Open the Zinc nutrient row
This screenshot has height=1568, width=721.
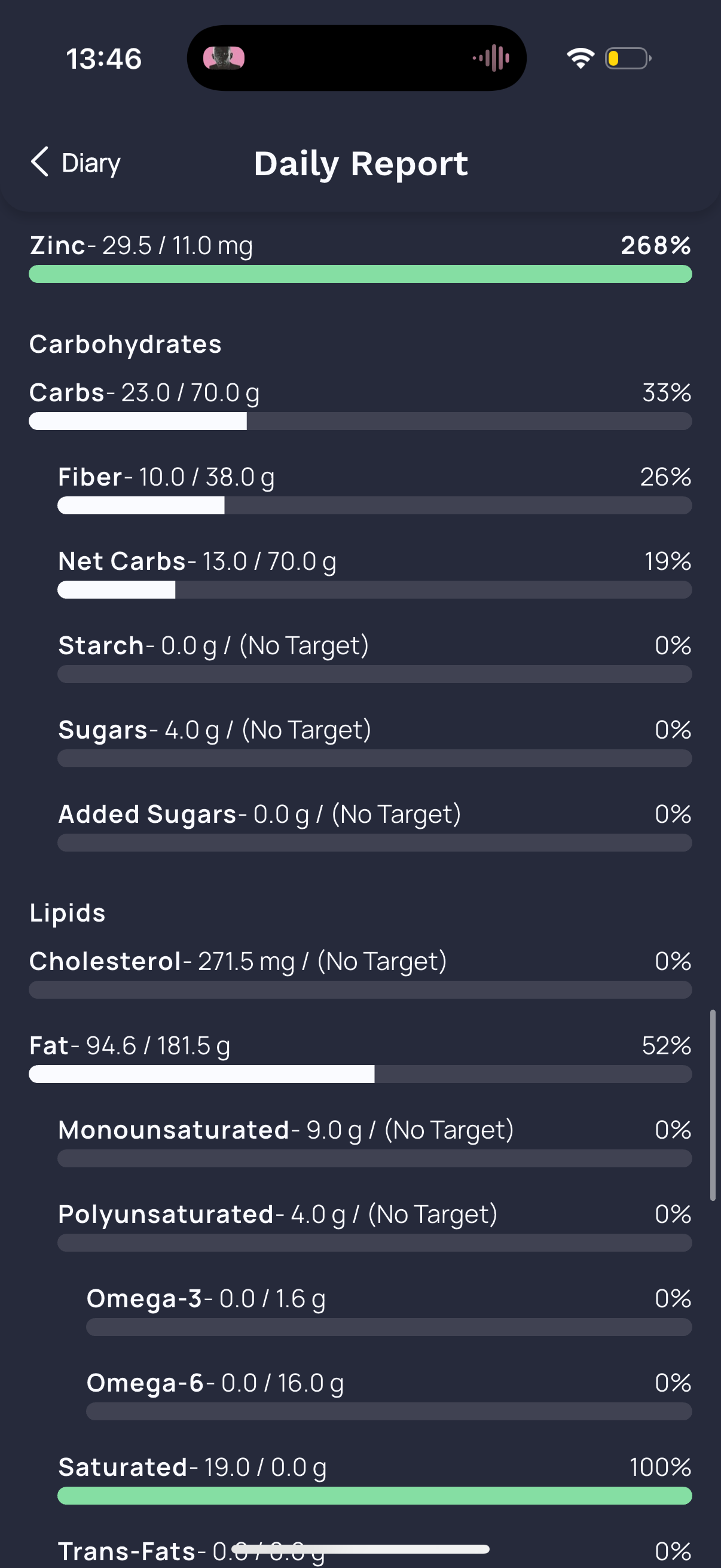360,258
